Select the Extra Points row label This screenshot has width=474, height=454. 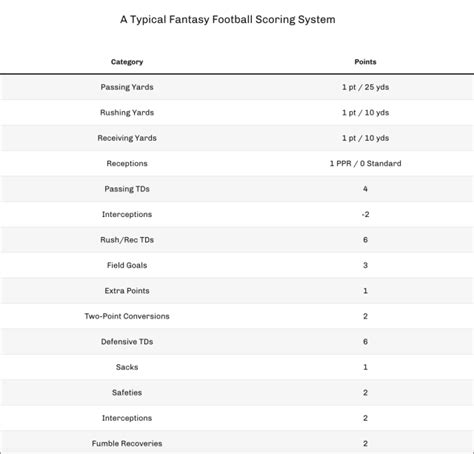[x=127, y=291]
